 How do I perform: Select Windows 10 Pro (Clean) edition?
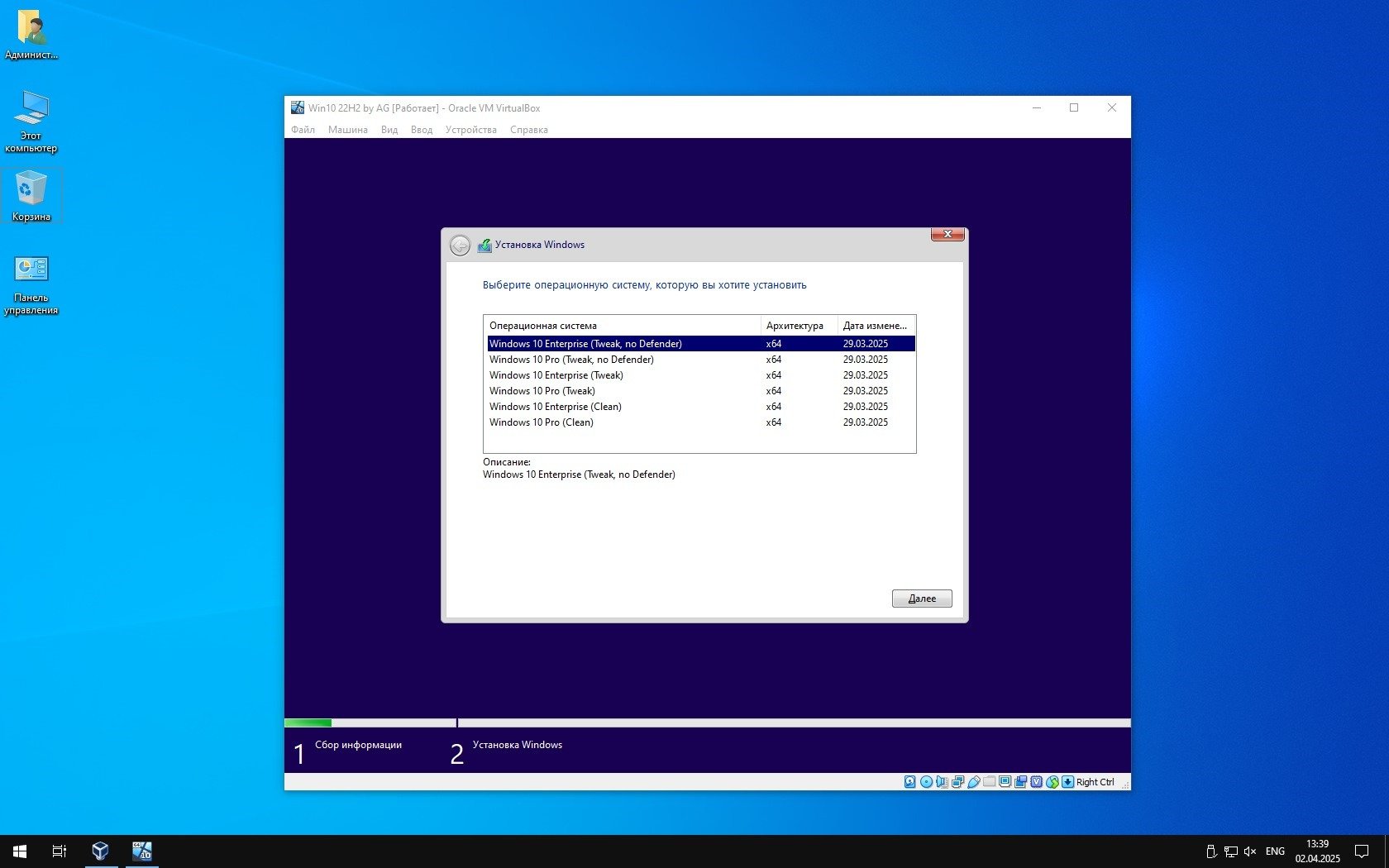pyautogui.click(x=541, y=422)
